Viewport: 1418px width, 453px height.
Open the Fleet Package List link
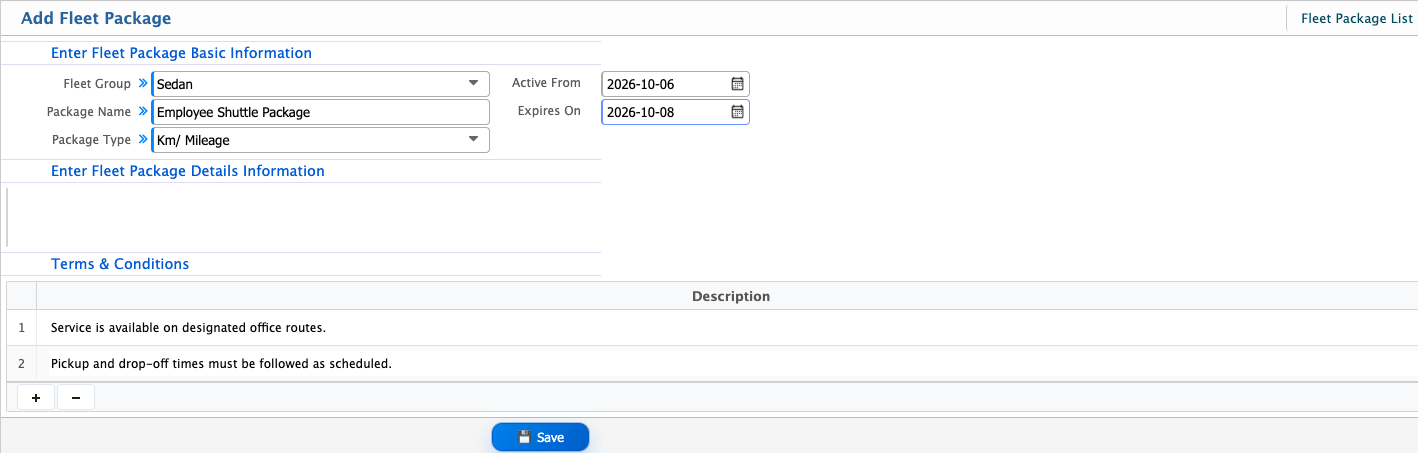coord(1356,18)
